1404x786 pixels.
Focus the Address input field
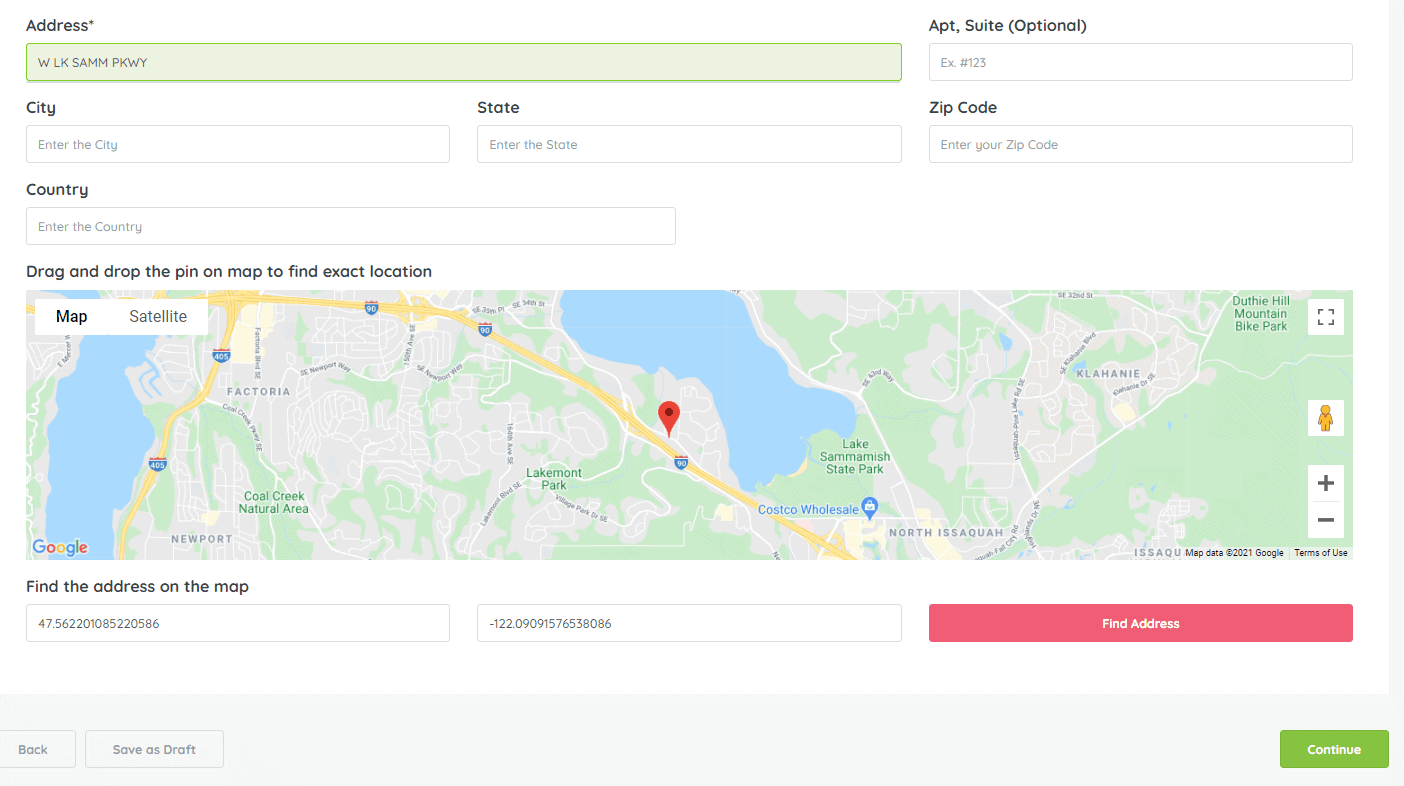pos(463,62)
